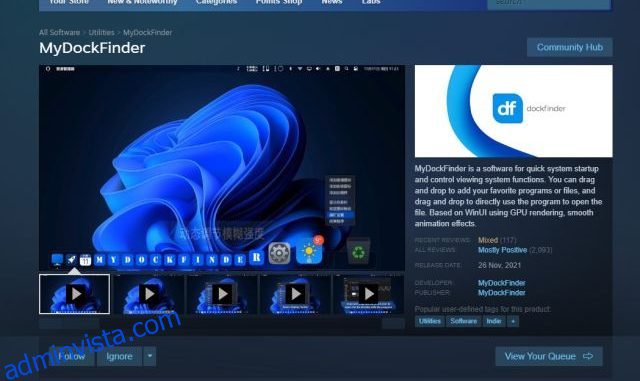Click the weather sun icon in dock
640x381 pixels.
(309, 251)
